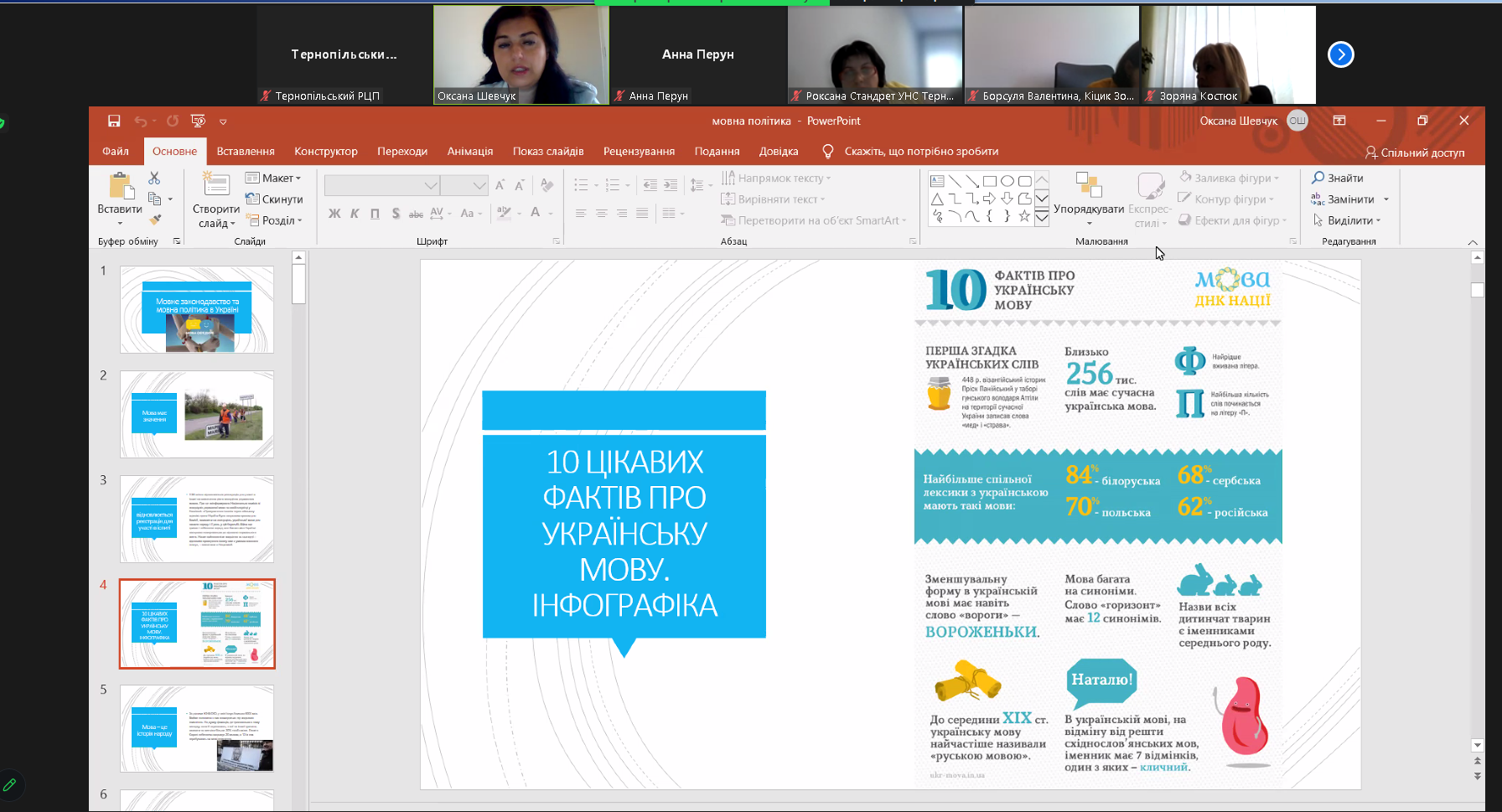This screenshot has height=812, width=1502.
Task: Select the star shape in shapes gallery
Action: click(1024, 216)
